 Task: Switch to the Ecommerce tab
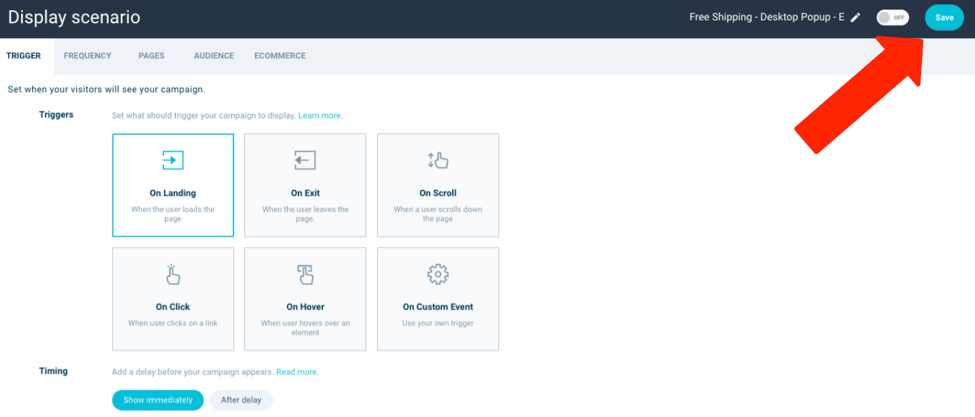point(280,56)
